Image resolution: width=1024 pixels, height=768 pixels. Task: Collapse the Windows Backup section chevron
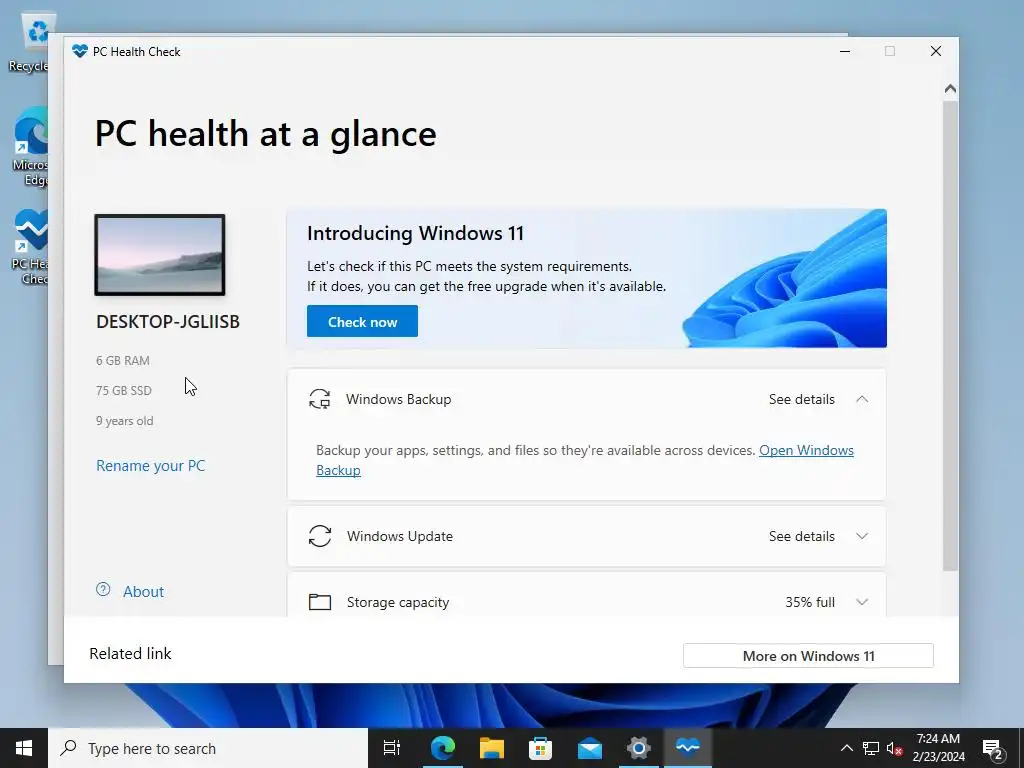click(x=862, y=399)
